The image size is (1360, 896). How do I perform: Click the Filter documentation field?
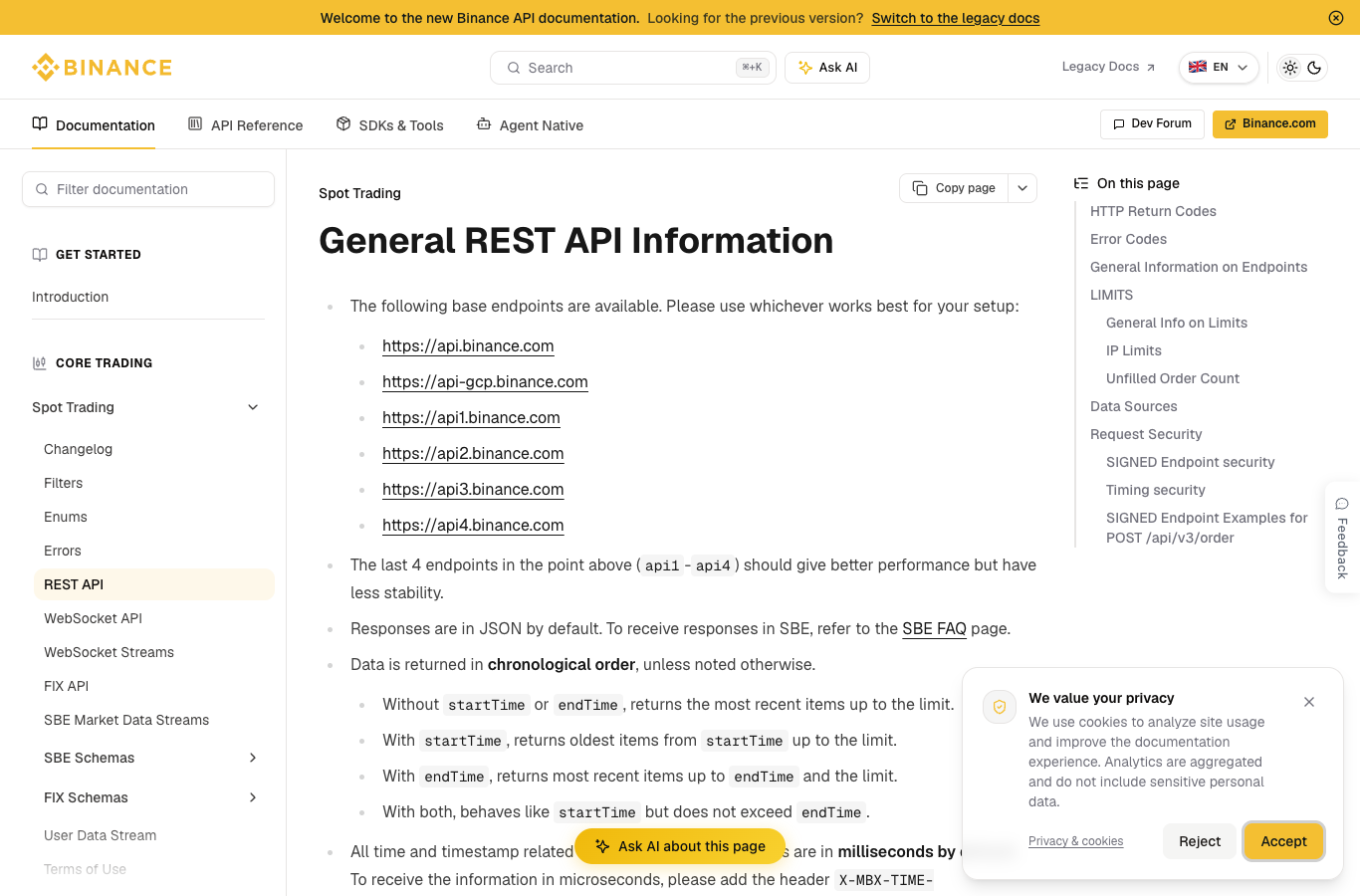(148, 189)
